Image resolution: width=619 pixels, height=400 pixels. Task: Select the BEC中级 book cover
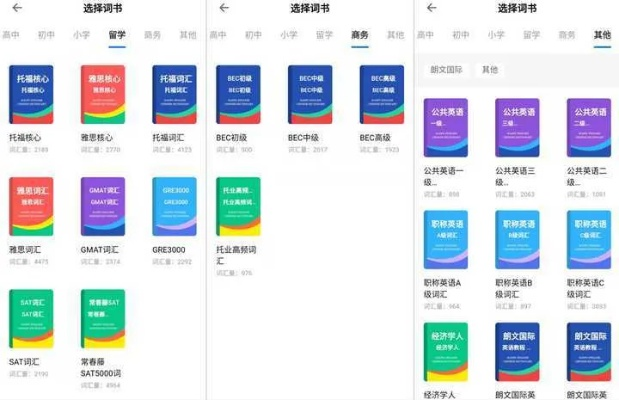click(x=310, y=94)
